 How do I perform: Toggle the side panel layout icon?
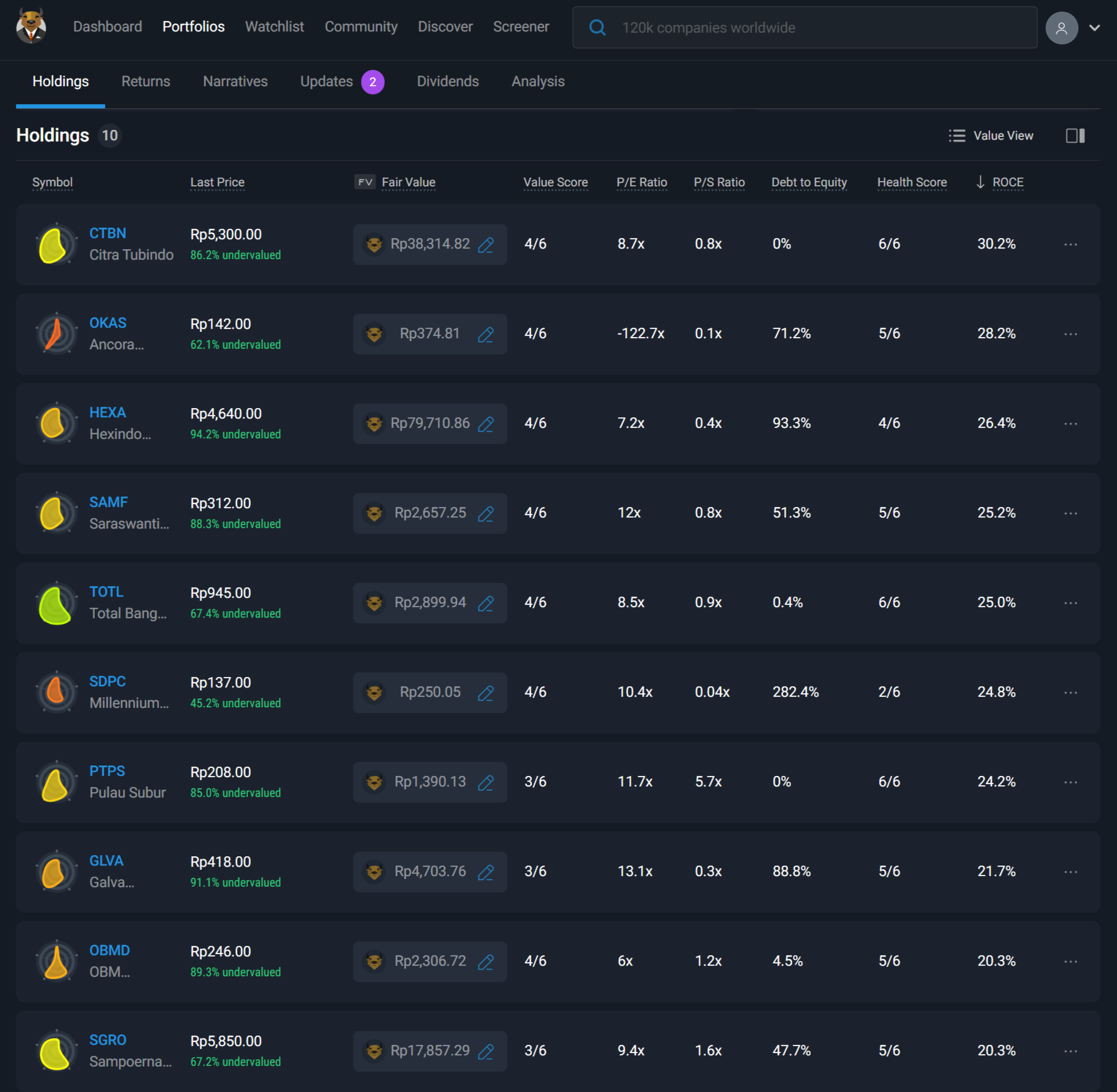tap(1075, 136)
